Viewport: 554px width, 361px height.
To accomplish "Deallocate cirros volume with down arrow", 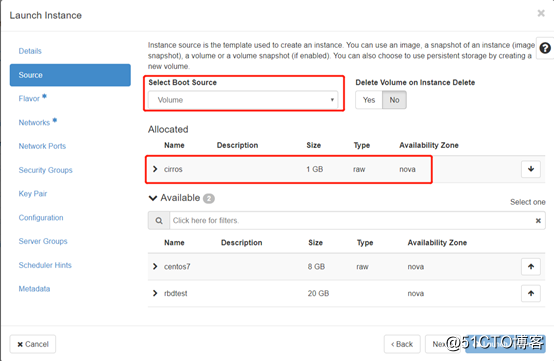I will click(x=531, y=169).
